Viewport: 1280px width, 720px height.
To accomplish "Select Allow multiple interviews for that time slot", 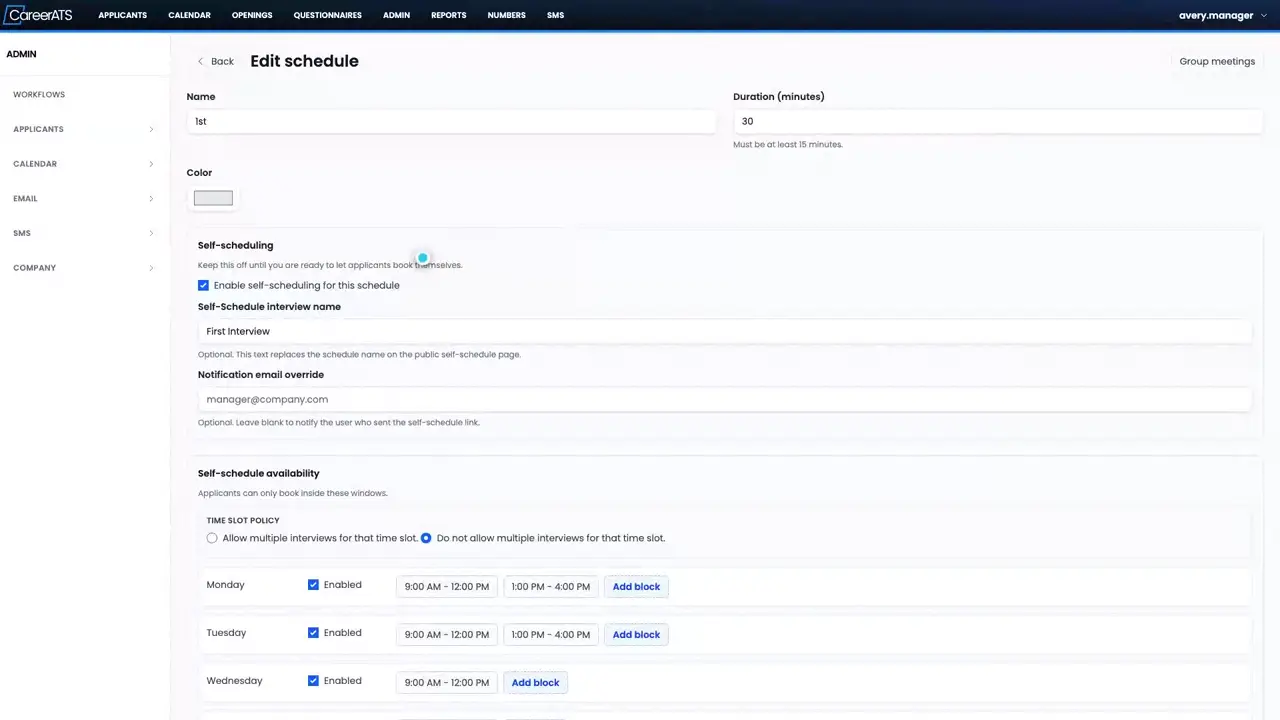I will tap(212, 538).
